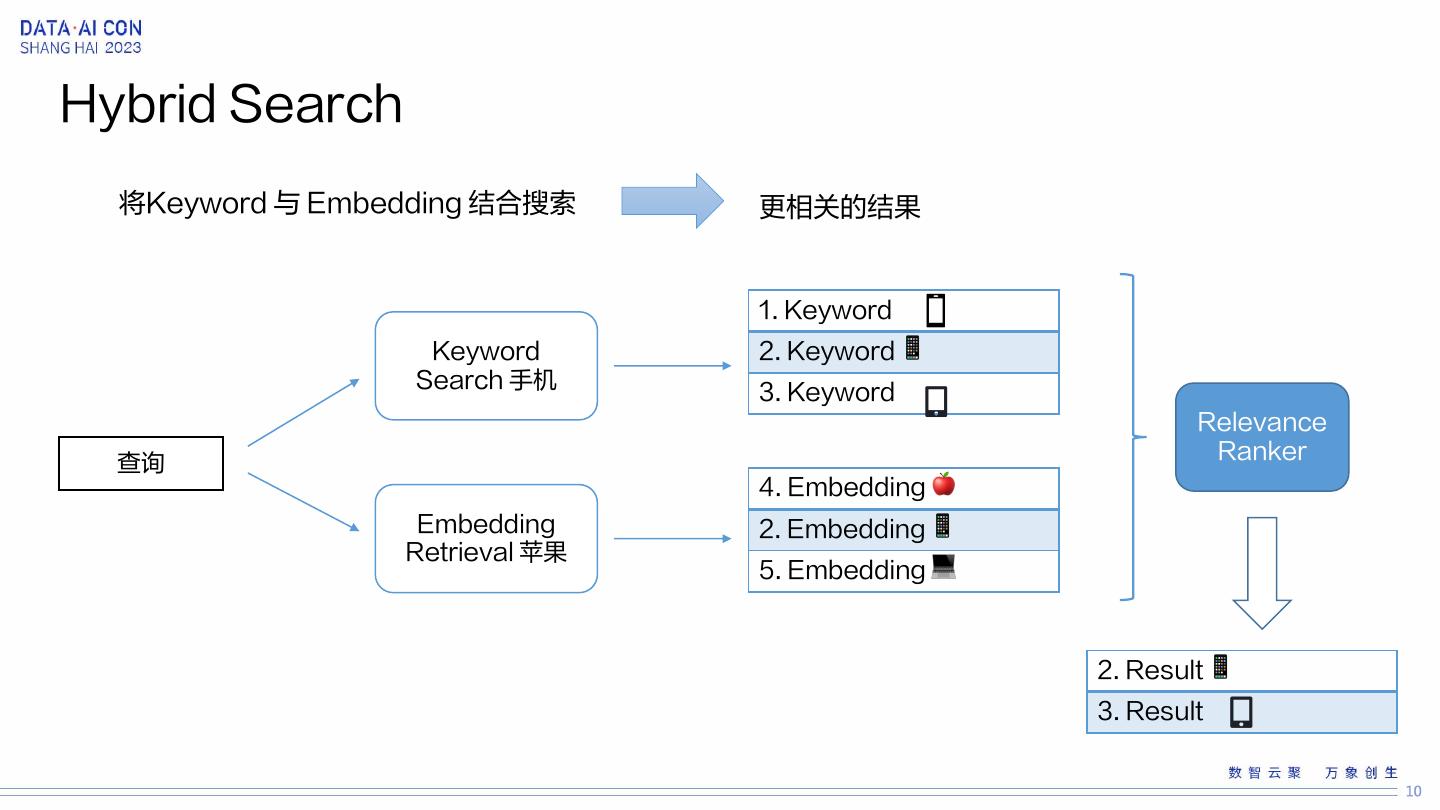Click the laptop icon beside 5. Embedding
Viewport: 1440px width, 810px height.
pyautogui.click(x=943, y=567)
